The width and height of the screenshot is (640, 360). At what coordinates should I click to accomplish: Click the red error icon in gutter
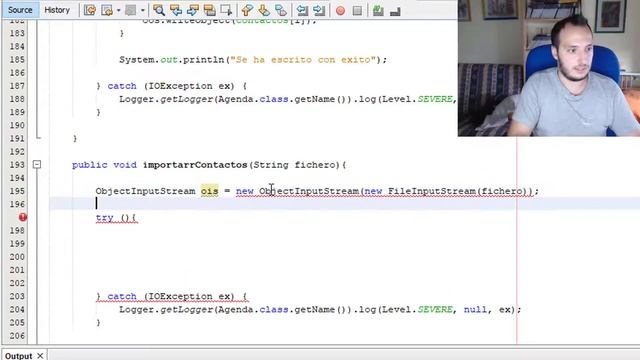click(x=23, y=217)
